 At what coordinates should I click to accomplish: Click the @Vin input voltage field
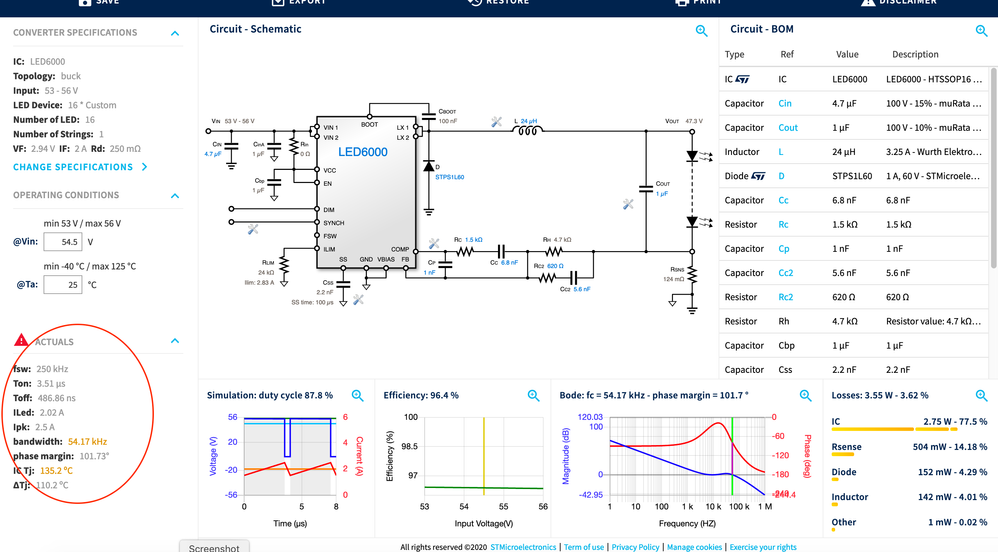[62, 242]
